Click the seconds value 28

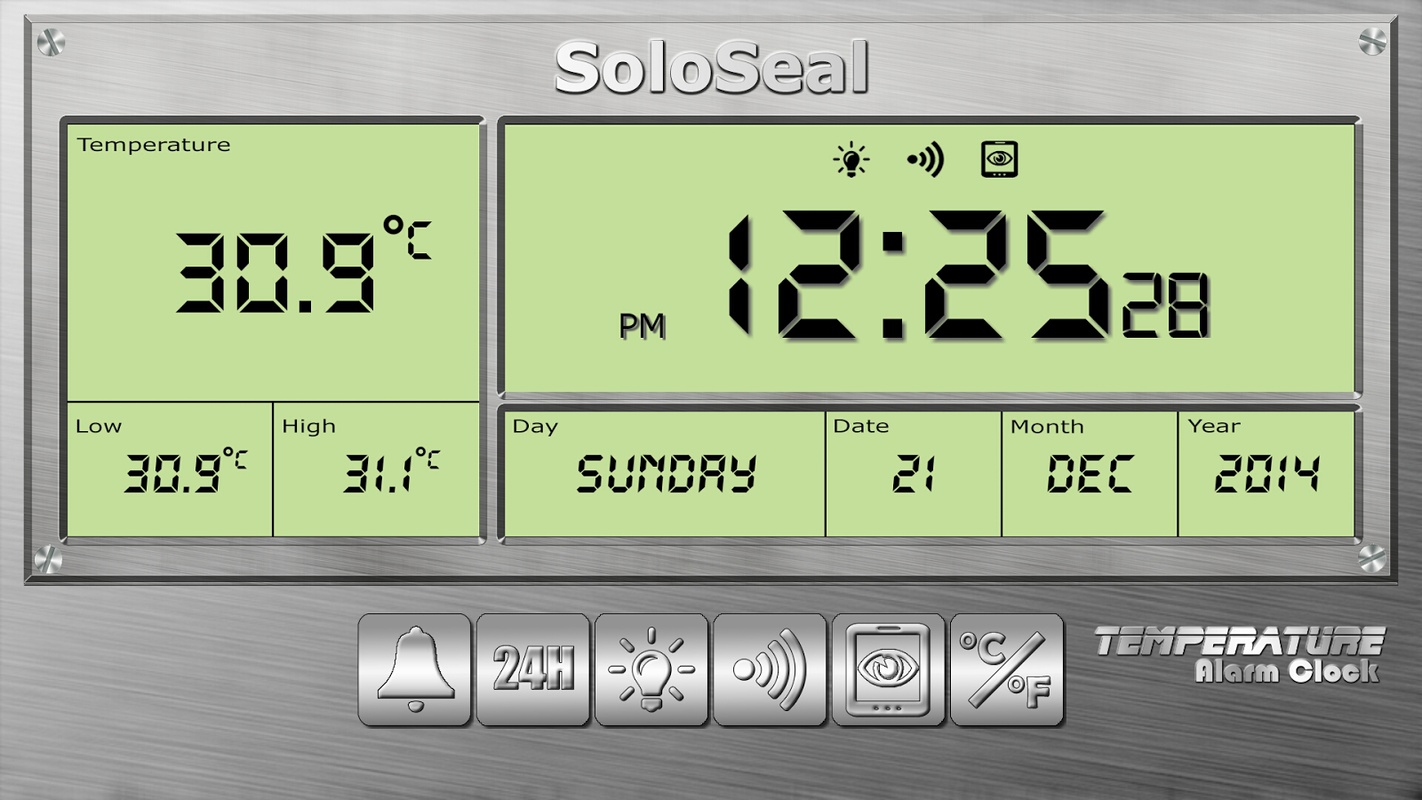coord(1165,304)
